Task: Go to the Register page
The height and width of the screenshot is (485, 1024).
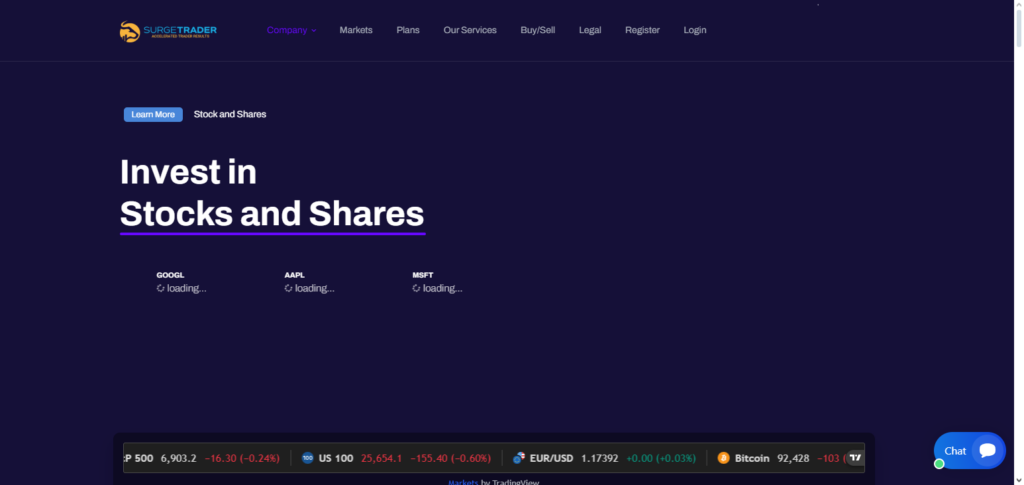Action: [642, 30]
